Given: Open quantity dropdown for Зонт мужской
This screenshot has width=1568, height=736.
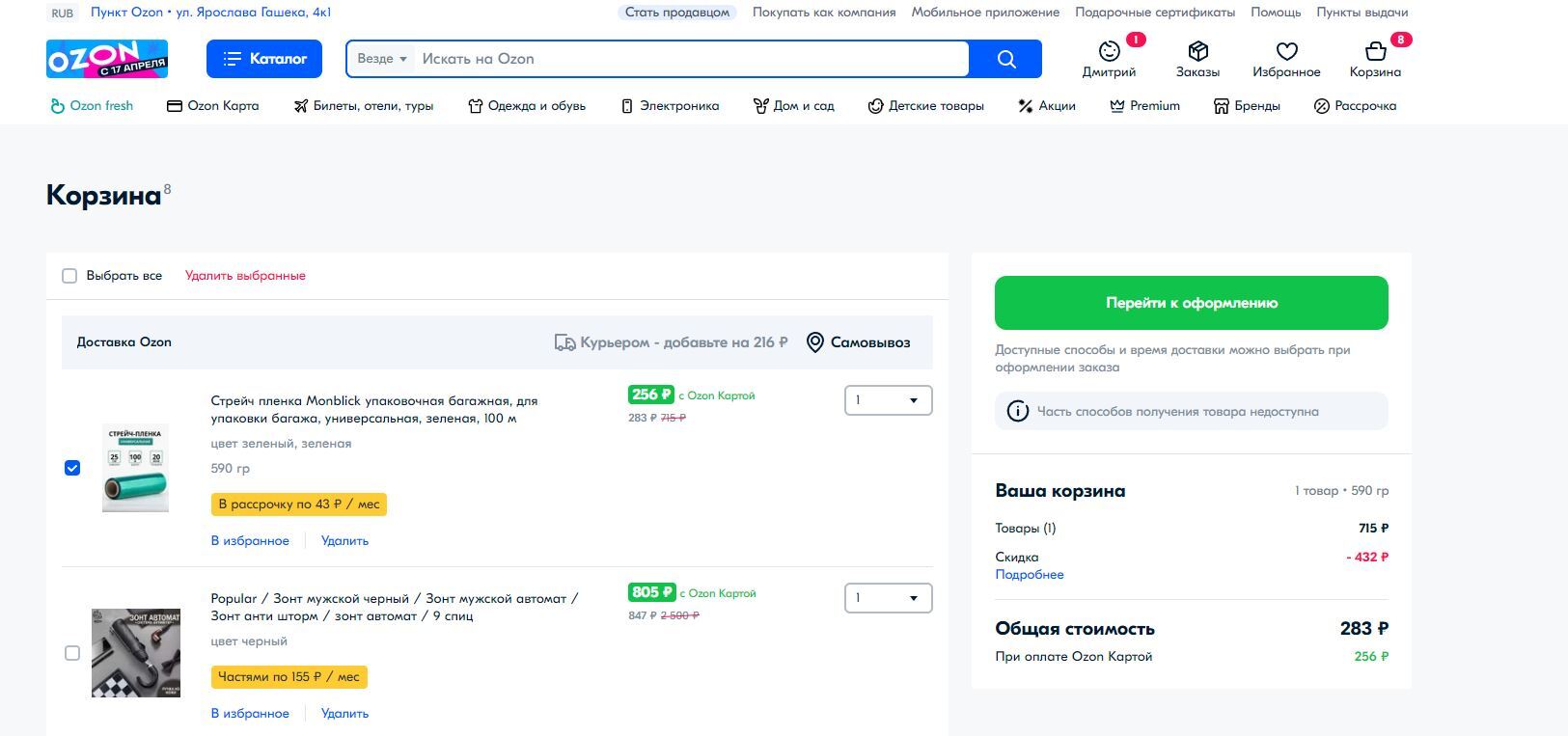Looking at the screenshot, I should pos(889,598).
